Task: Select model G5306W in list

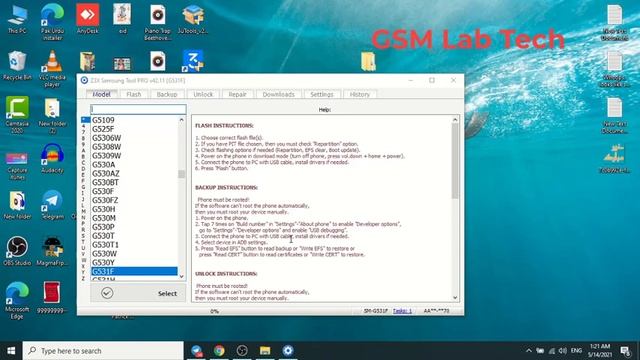Action: point(134,138)
